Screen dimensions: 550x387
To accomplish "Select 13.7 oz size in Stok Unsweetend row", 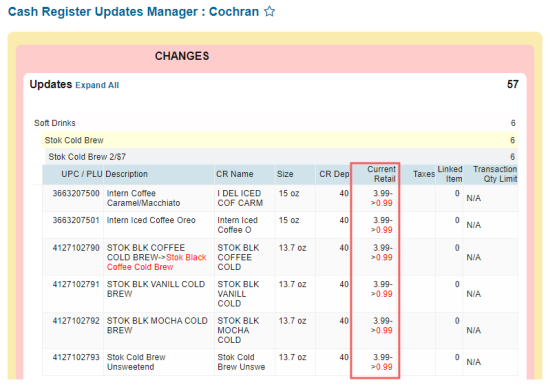I will (x=292, y=357).
